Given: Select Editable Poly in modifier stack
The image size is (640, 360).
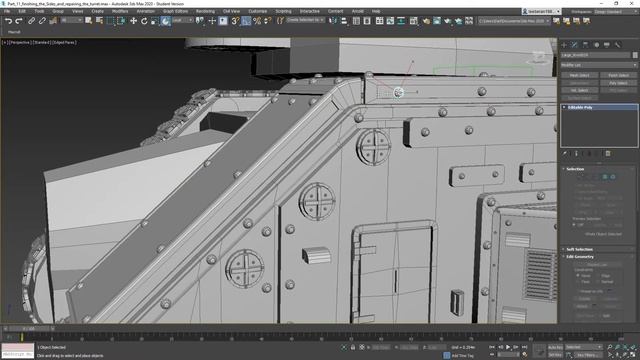Looking at the screenshot, I should coord(599,107).
